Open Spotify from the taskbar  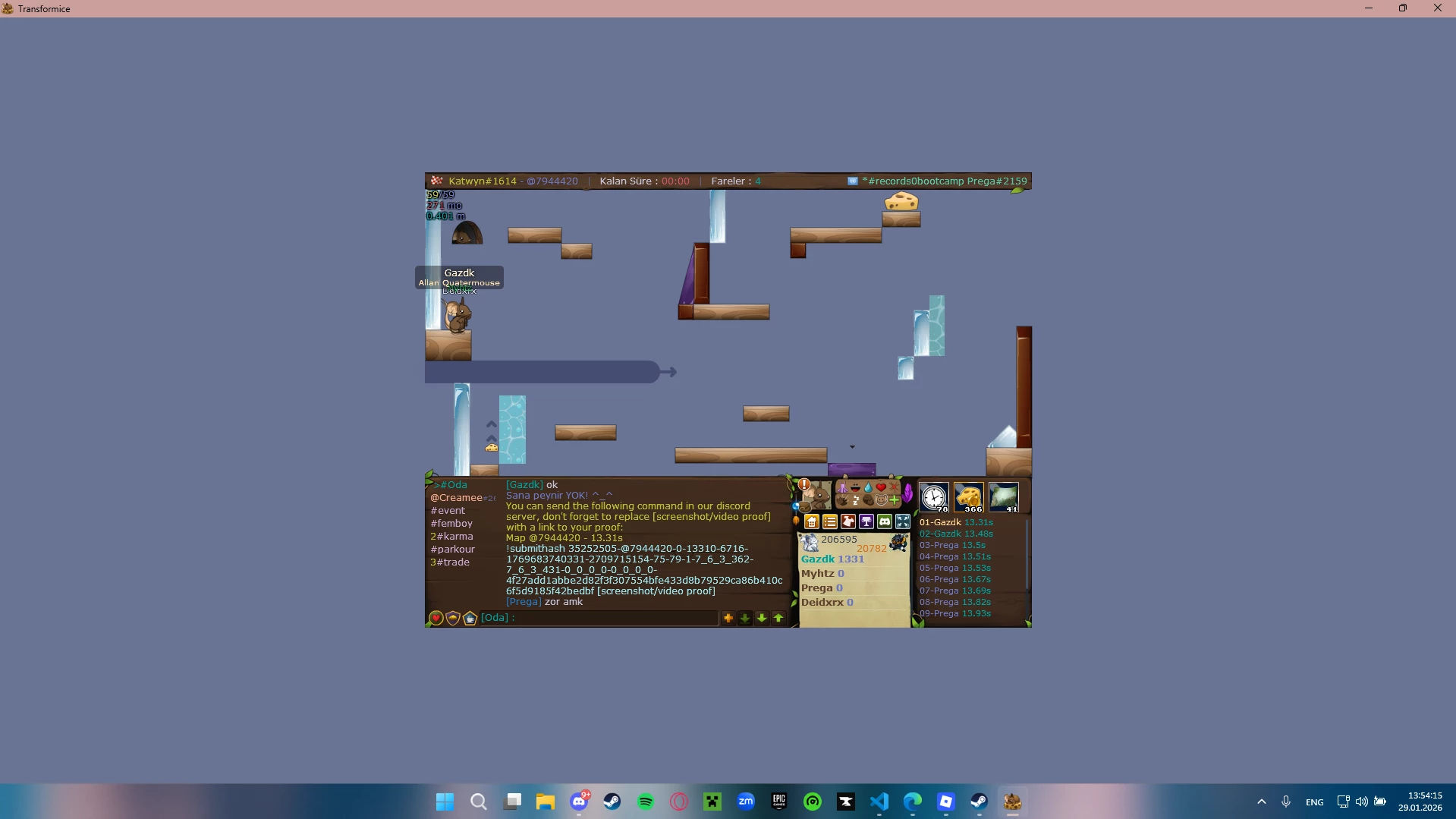[x=646, y=802]
